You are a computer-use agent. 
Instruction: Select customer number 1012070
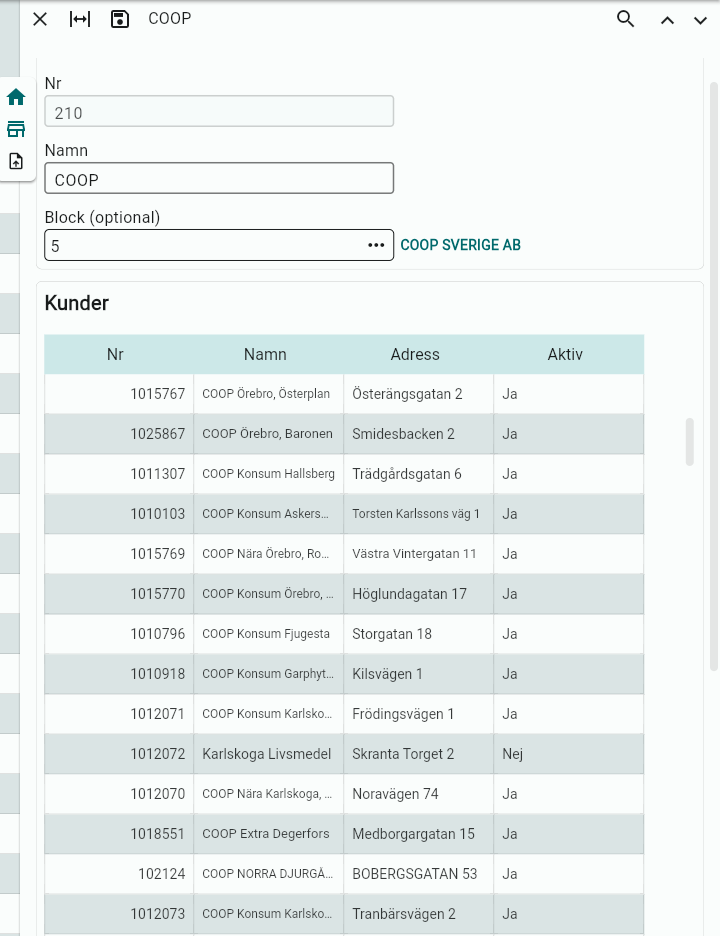coord(158,794)
